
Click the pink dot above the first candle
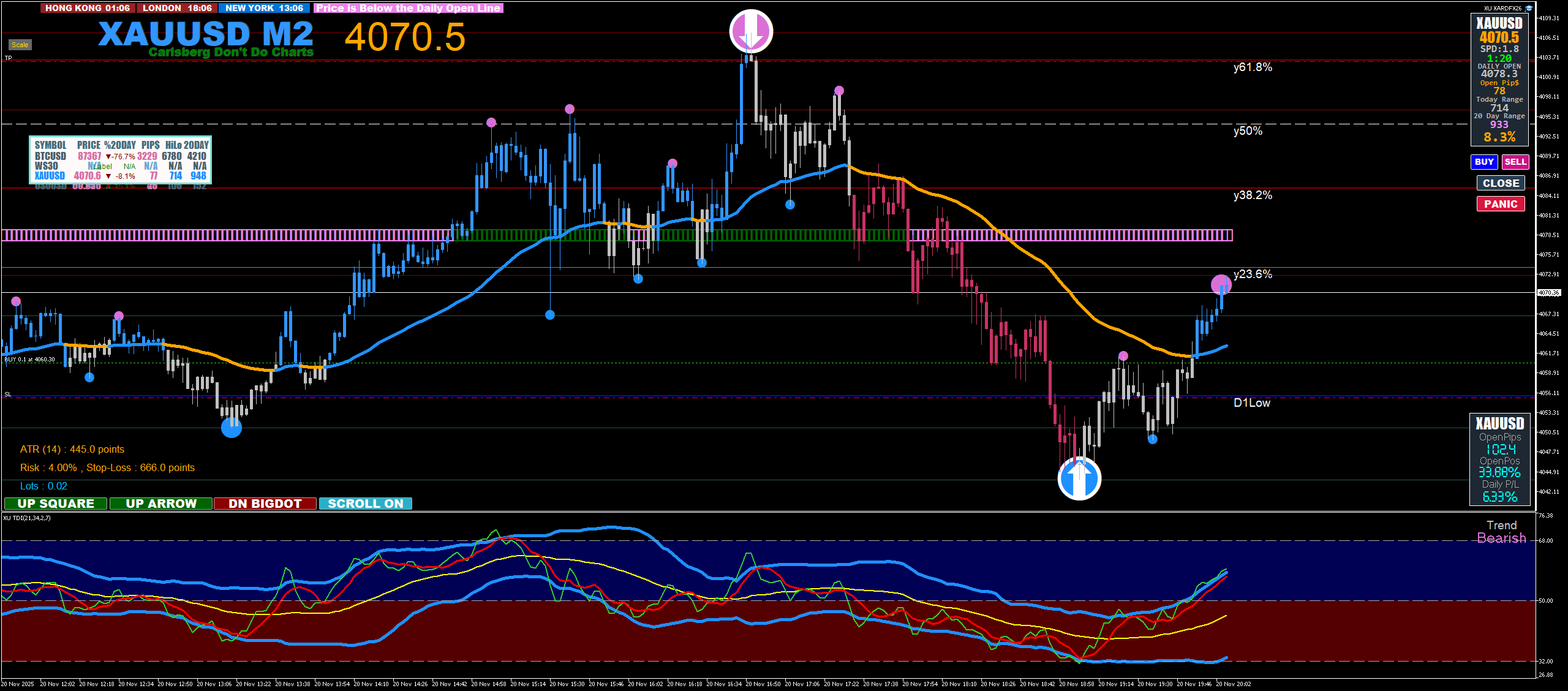16,301
